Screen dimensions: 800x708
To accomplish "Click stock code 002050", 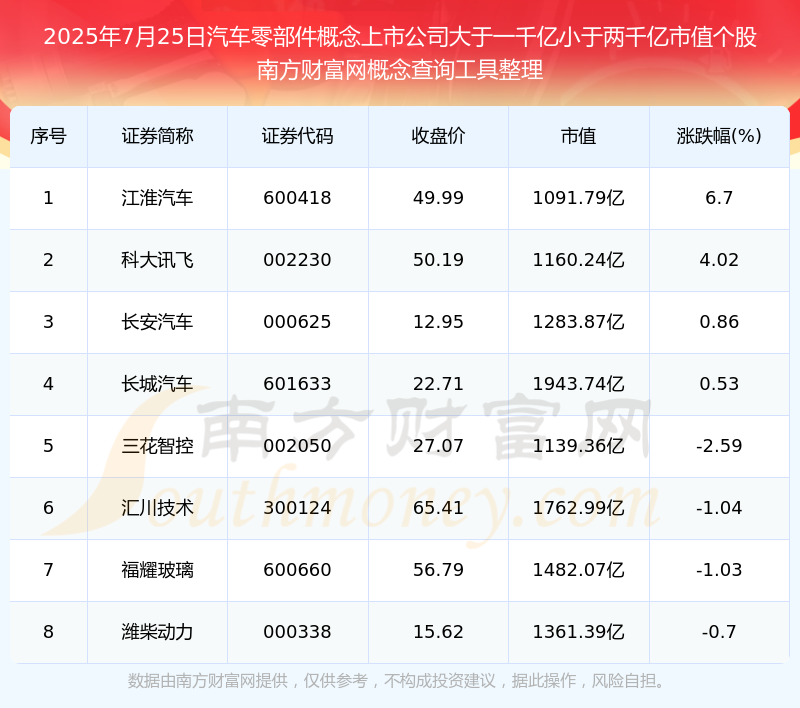I will coord(297,446).
